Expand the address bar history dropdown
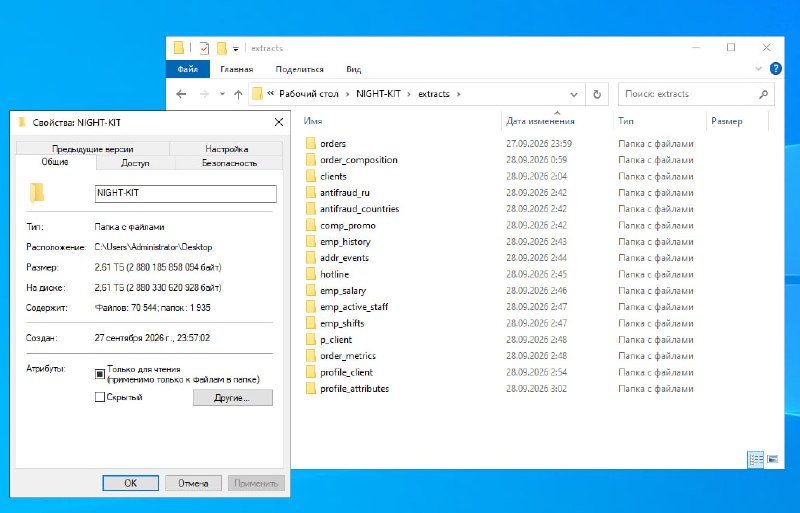Image resolution: width=800 pixels, height=513 pixels. (574, 94)
